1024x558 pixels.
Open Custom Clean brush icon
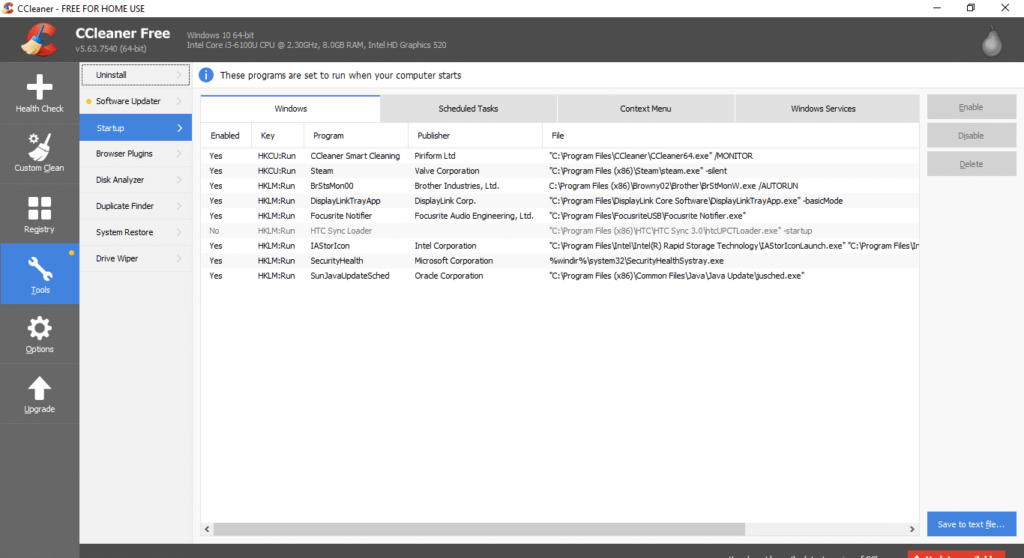(39, 146)
